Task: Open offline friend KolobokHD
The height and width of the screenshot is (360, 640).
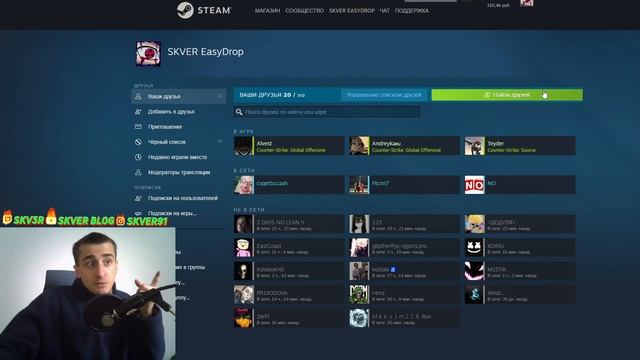Action: point(289,271)
